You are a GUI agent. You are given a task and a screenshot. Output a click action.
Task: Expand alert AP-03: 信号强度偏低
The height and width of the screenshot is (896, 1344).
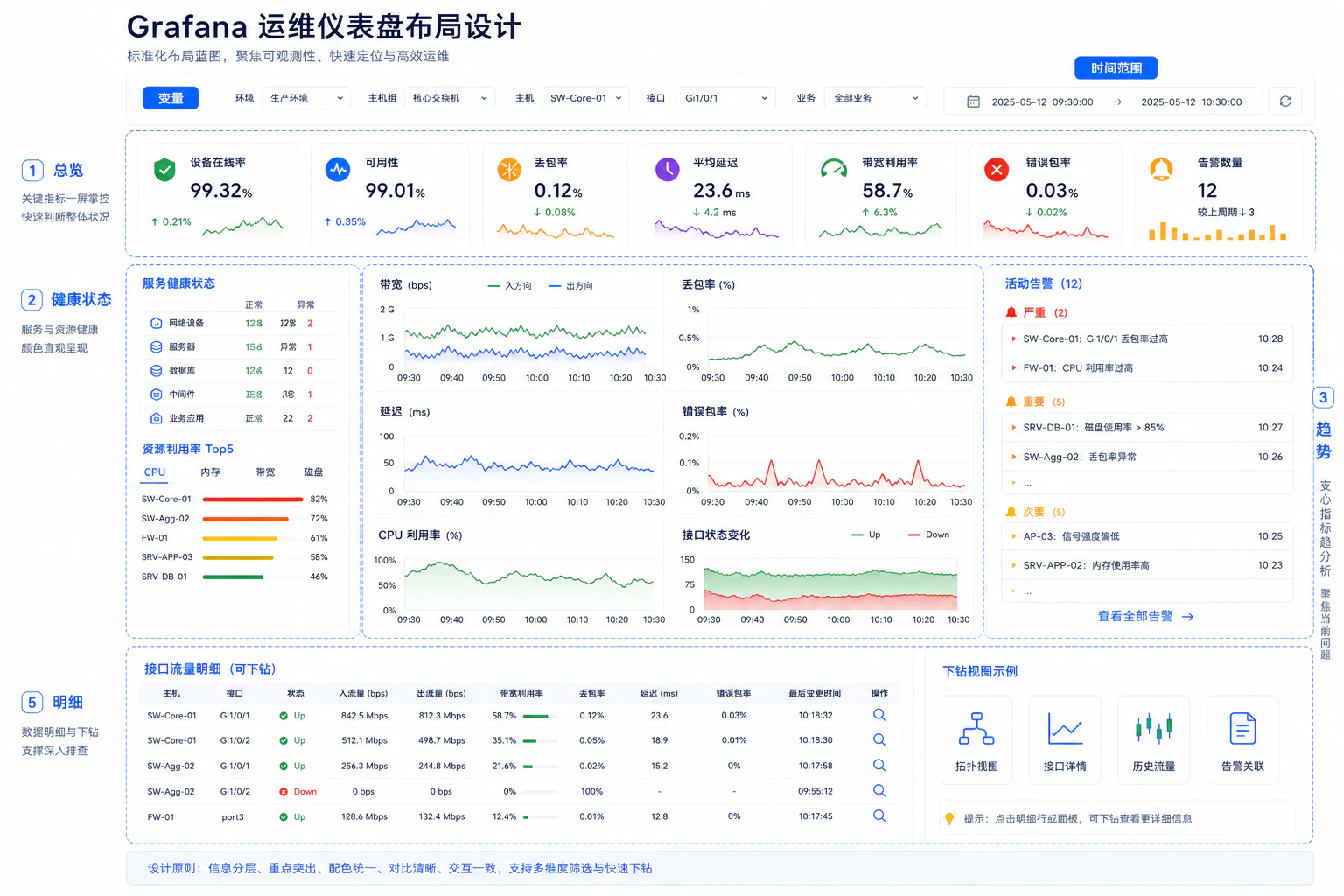coord(1147,536)
